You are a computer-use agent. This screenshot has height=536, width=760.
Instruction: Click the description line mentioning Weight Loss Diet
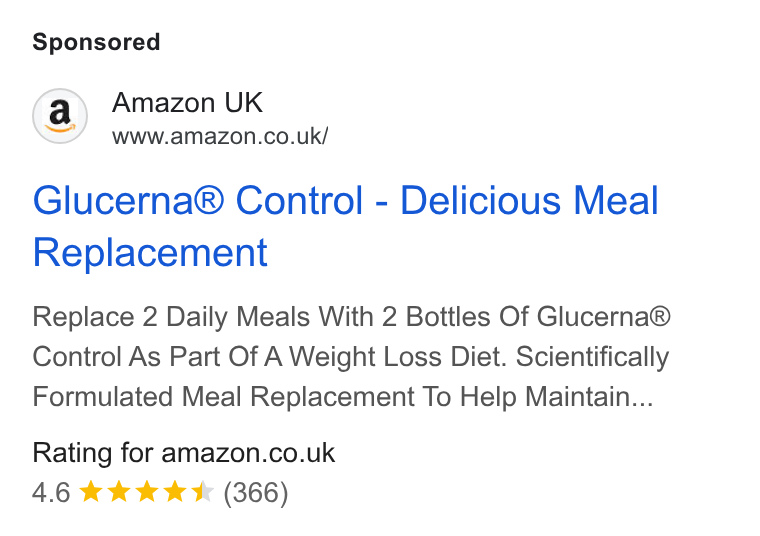coord(350,357)
